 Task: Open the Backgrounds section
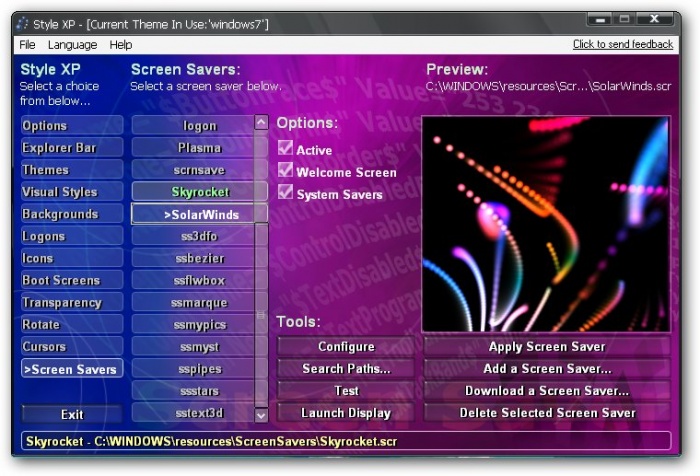pyautogui.click(x=72, y=214)
